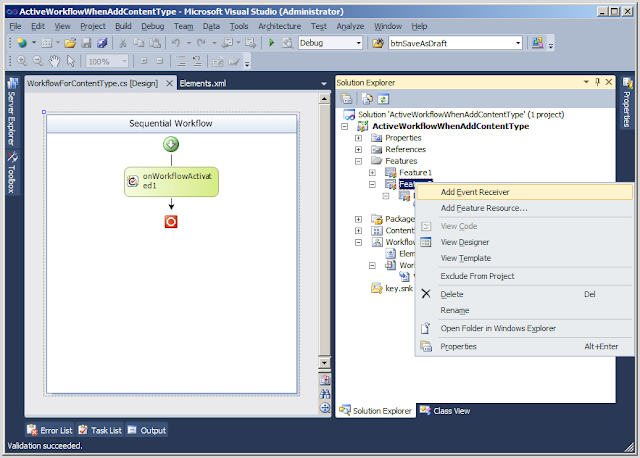Open the Server Explorer side panel

(12, 112)
